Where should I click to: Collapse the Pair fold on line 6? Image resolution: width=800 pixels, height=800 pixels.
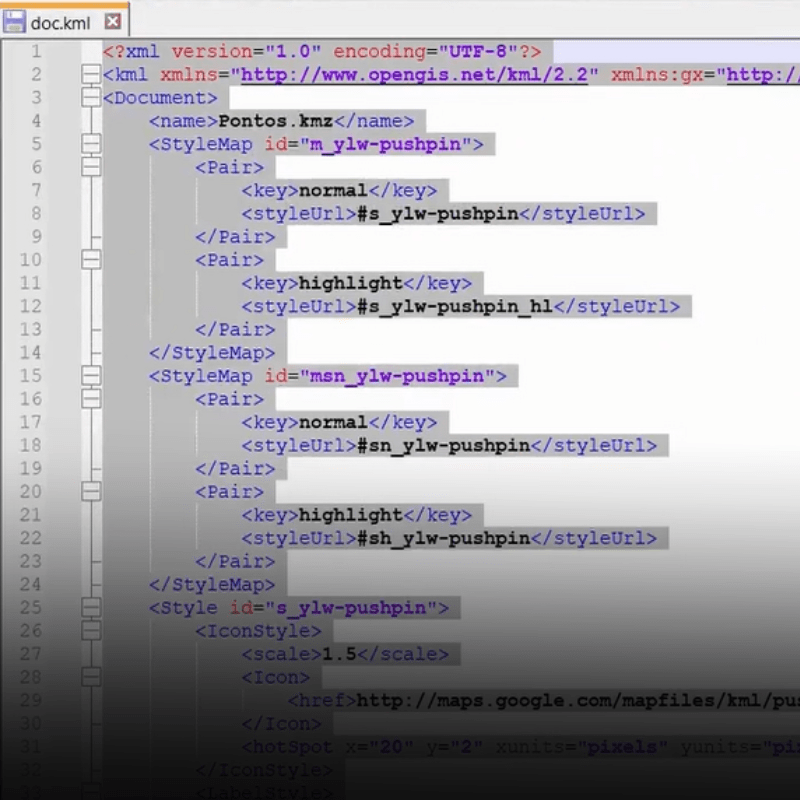tap(91, 167)
